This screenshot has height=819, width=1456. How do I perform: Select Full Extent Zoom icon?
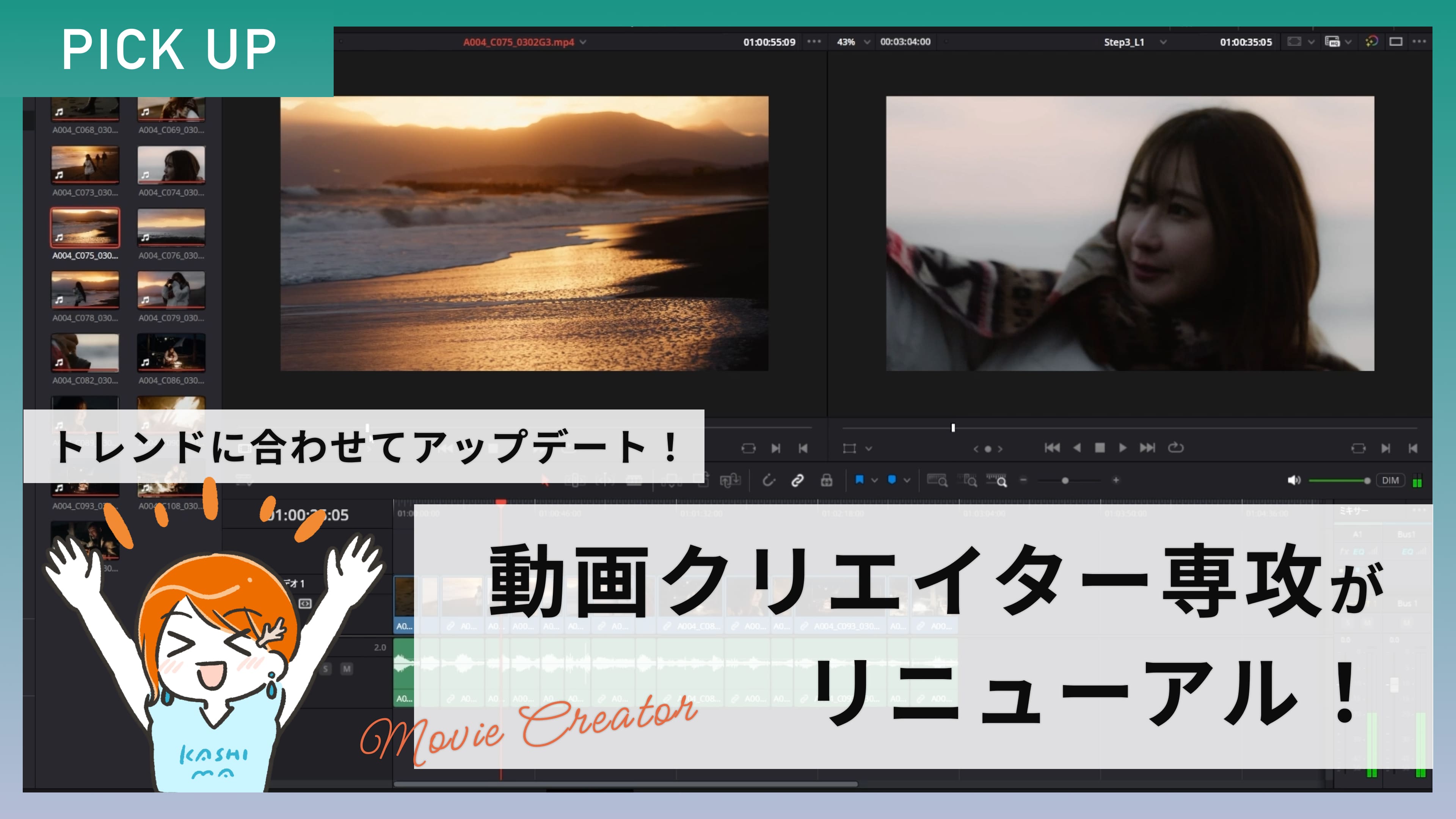click(937, 480)
